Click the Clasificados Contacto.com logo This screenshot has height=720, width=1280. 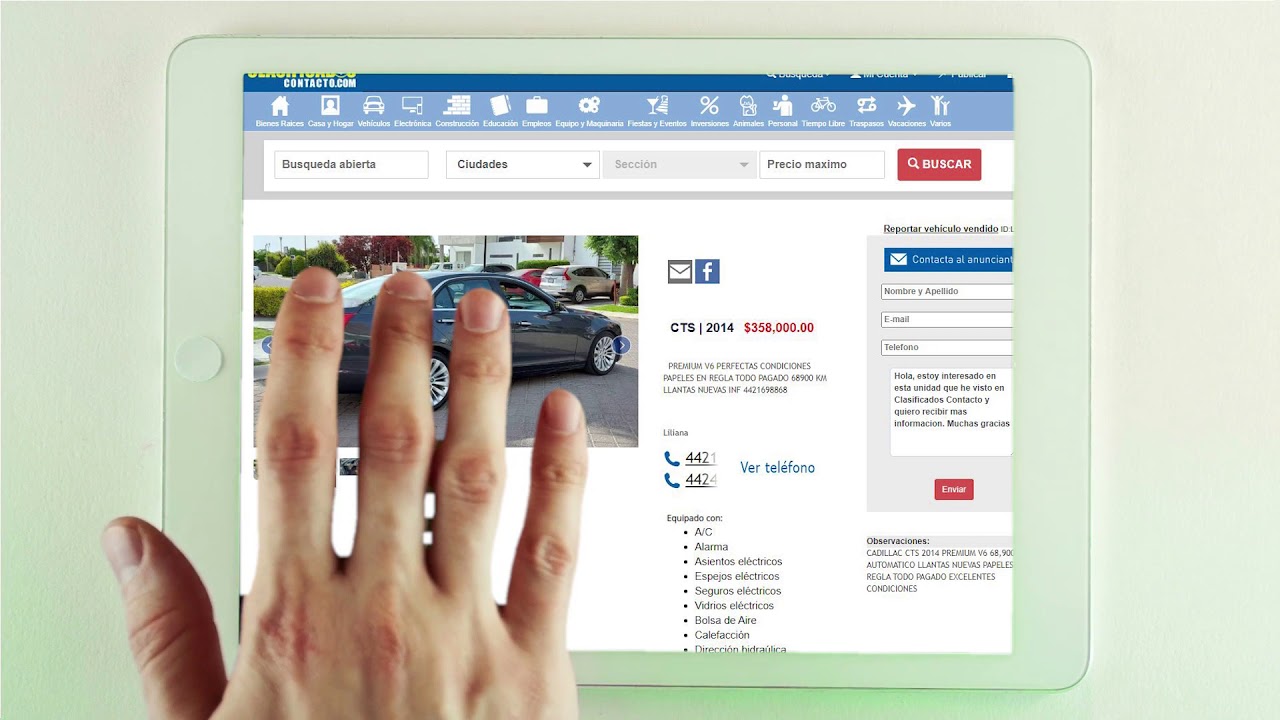[x=301, y=79]
